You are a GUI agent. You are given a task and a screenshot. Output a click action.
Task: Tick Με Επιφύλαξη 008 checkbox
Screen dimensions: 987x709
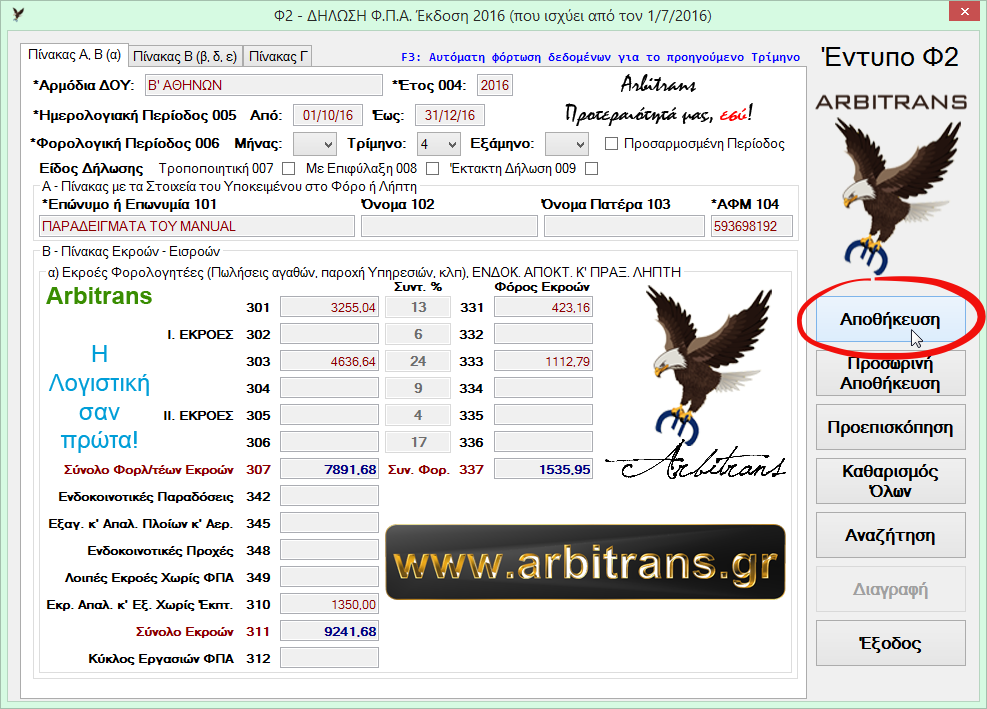click(432, 168)
